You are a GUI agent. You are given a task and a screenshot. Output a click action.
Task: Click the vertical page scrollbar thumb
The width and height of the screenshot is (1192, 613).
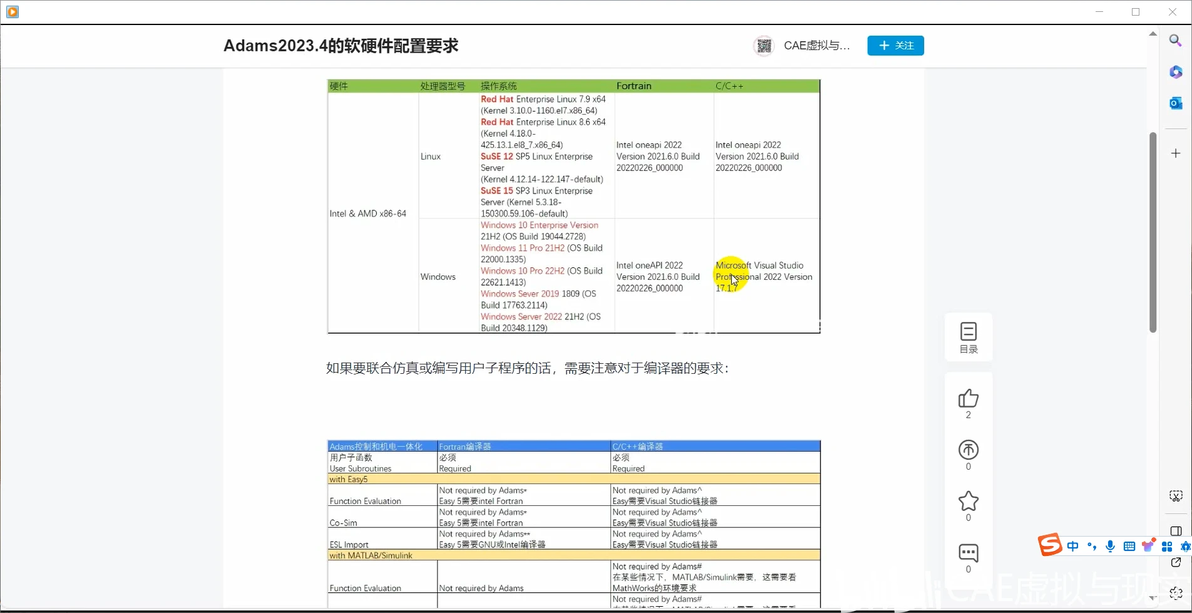[1152, 232]
